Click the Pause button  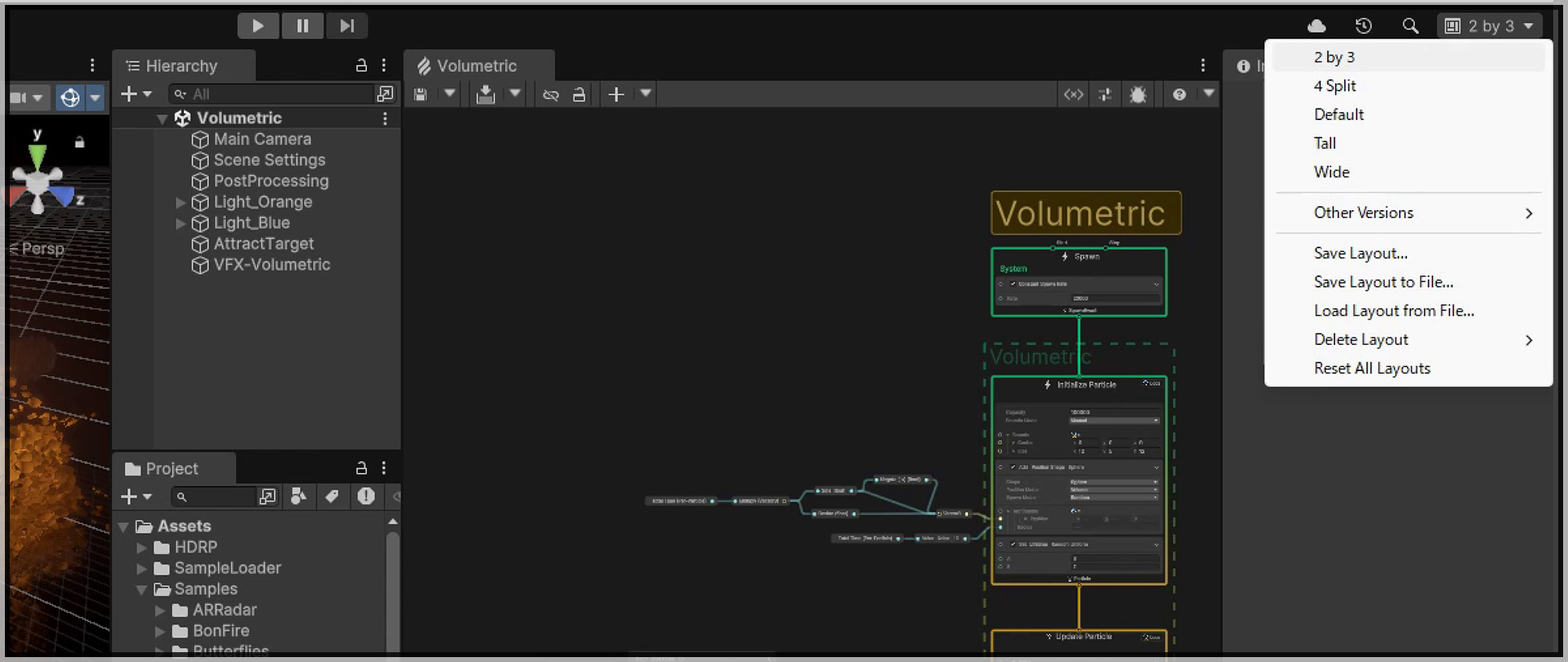(302, 26)
